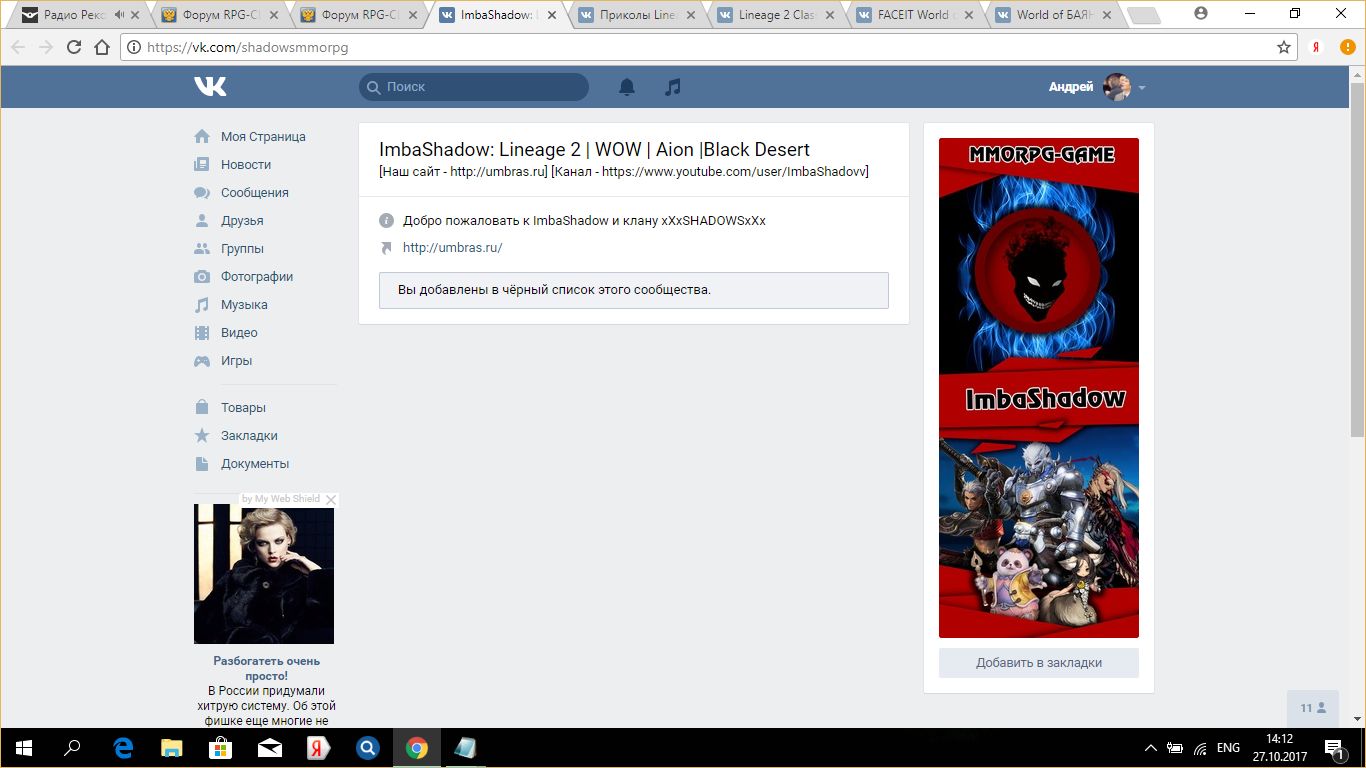The height and width of the screenshot is (768, 1366).
Task: Open the ImbaShadow community avatar image
Action: click(x=1039, y=388)
